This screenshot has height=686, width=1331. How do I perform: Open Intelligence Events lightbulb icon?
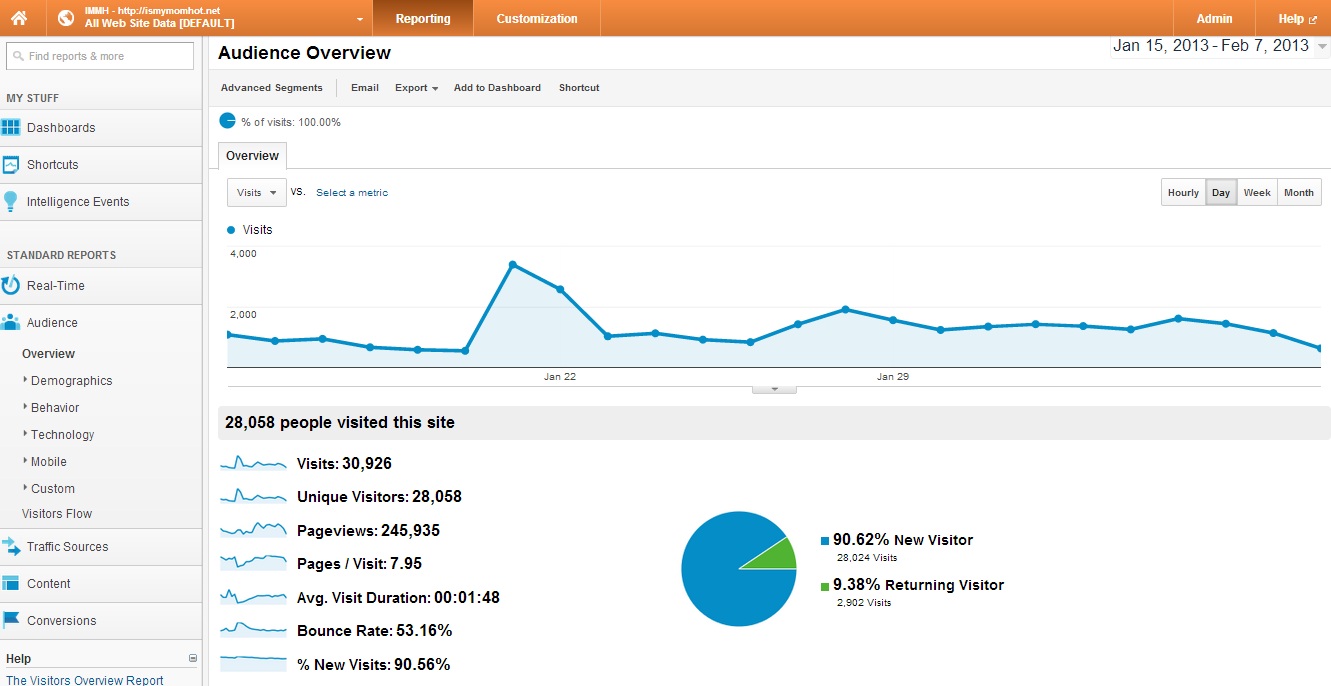click(11, 202)
